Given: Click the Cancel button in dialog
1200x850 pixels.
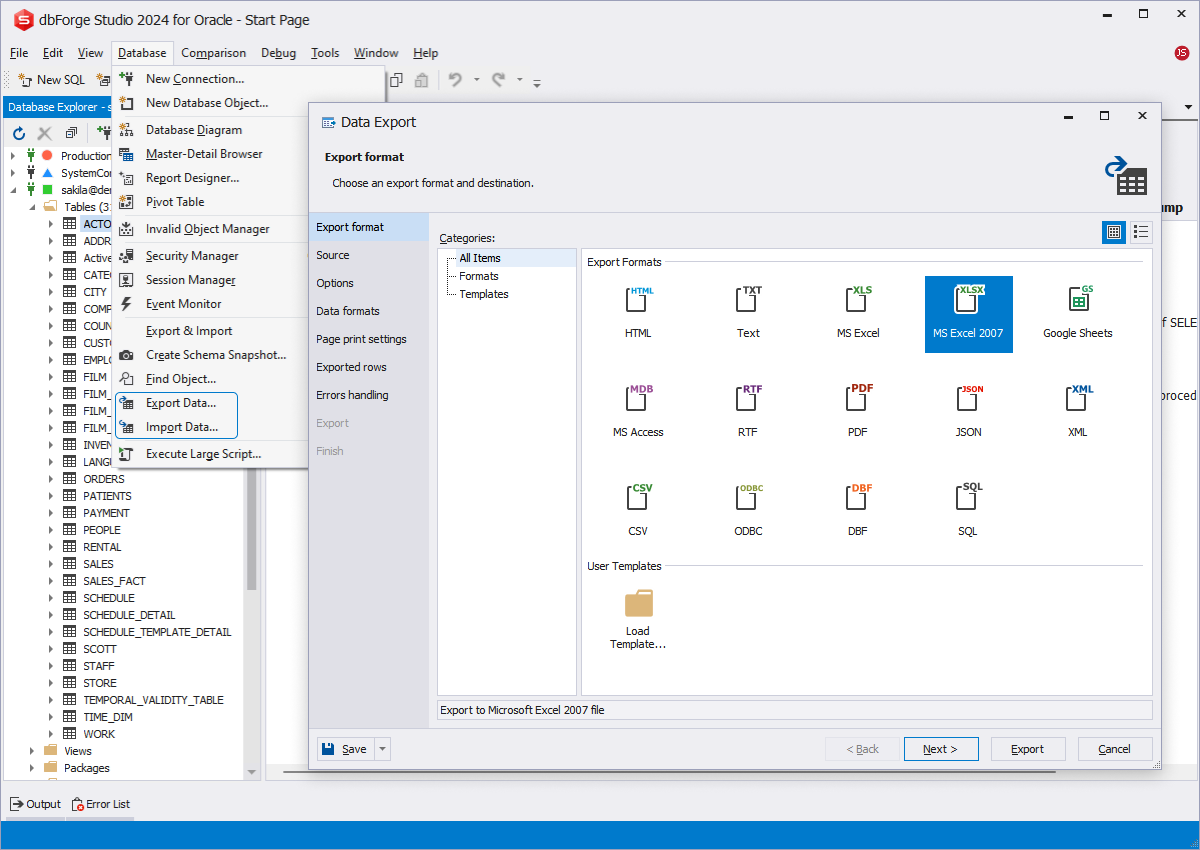Looking at the screenshot, I should pos(1114,749).
